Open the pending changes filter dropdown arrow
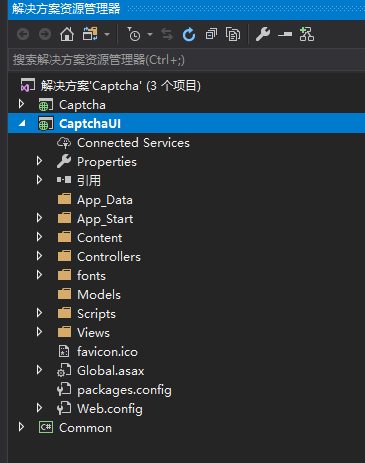Image resolution: width=365 pixels, height=463 pixels. tap(150, 34)
